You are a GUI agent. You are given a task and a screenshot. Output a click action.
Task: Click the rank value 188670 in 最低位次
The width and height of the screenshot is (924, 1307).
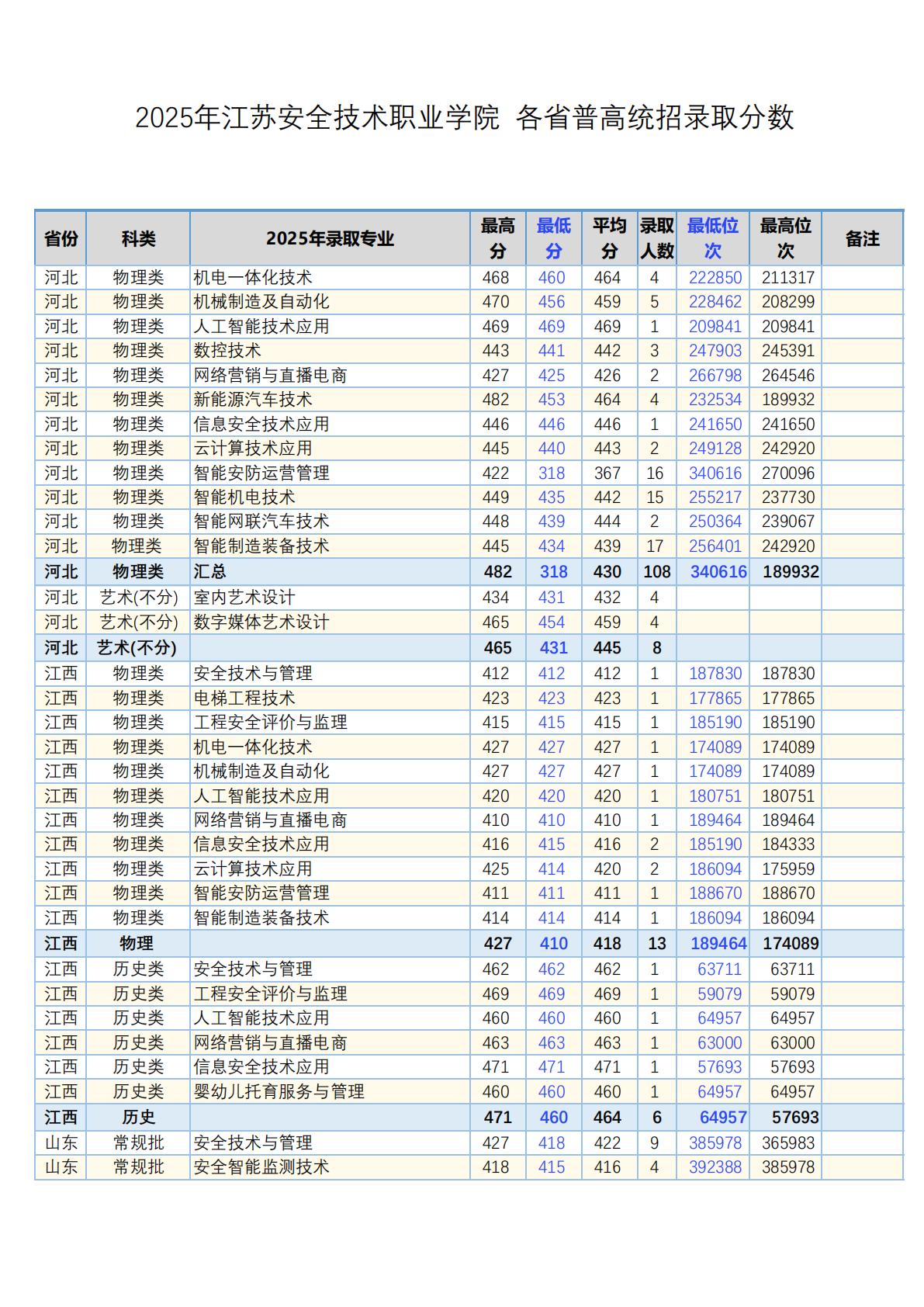[715, 893]
